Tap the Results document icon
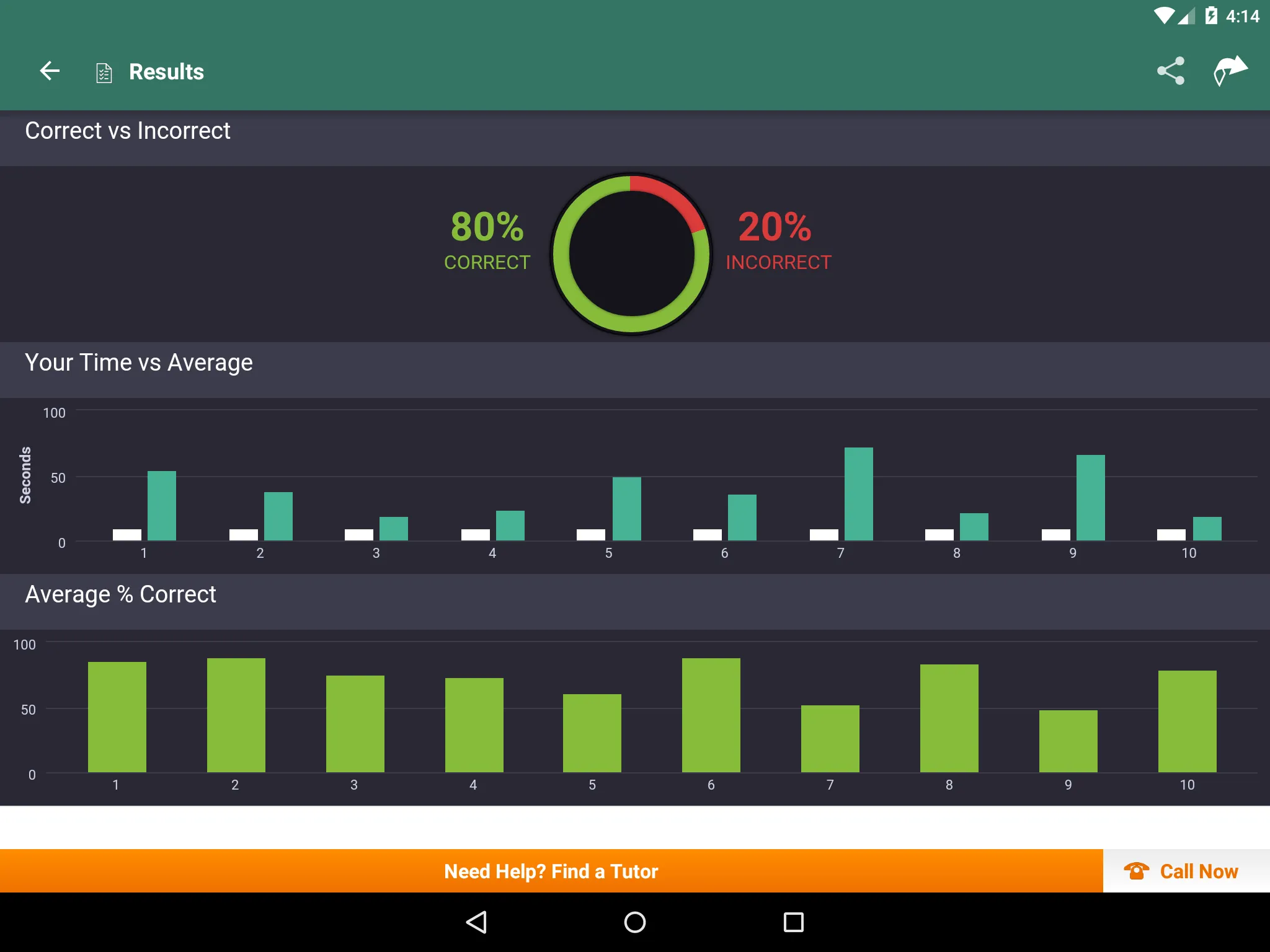 [x=104, y=73]
